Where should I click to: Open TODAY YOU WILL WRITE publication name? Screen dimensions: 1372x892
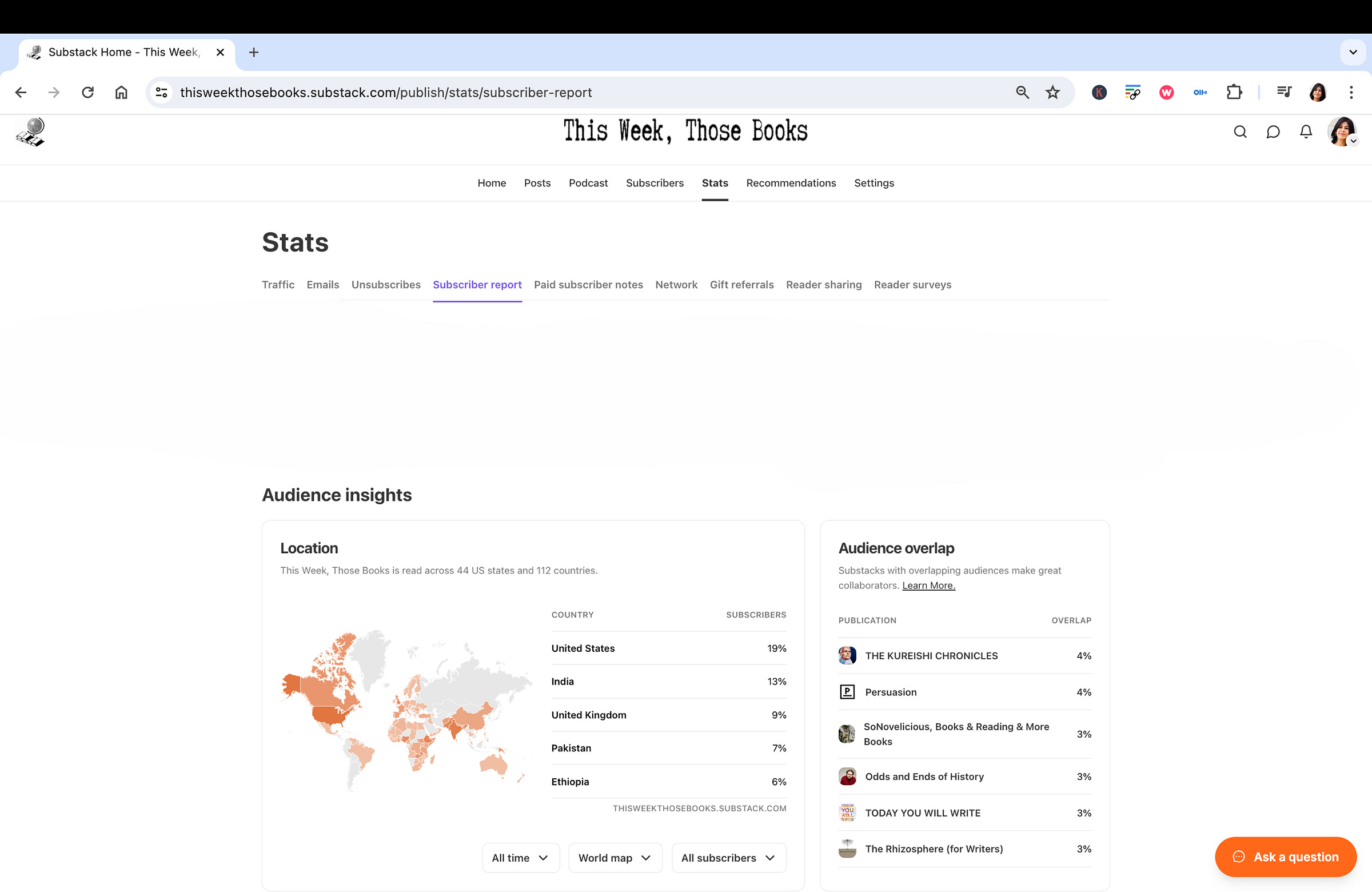pos(922,813)
